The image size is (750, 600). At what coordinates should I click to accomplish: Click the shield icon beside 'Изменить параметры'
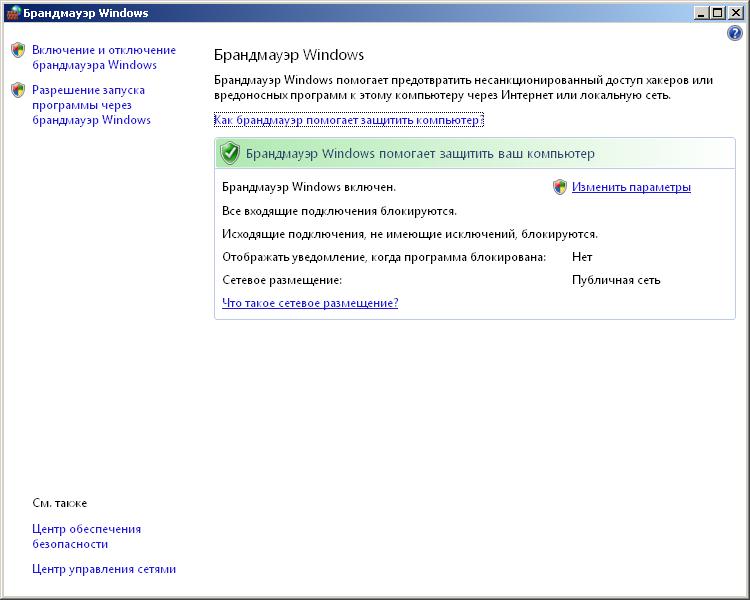(560, 187)
